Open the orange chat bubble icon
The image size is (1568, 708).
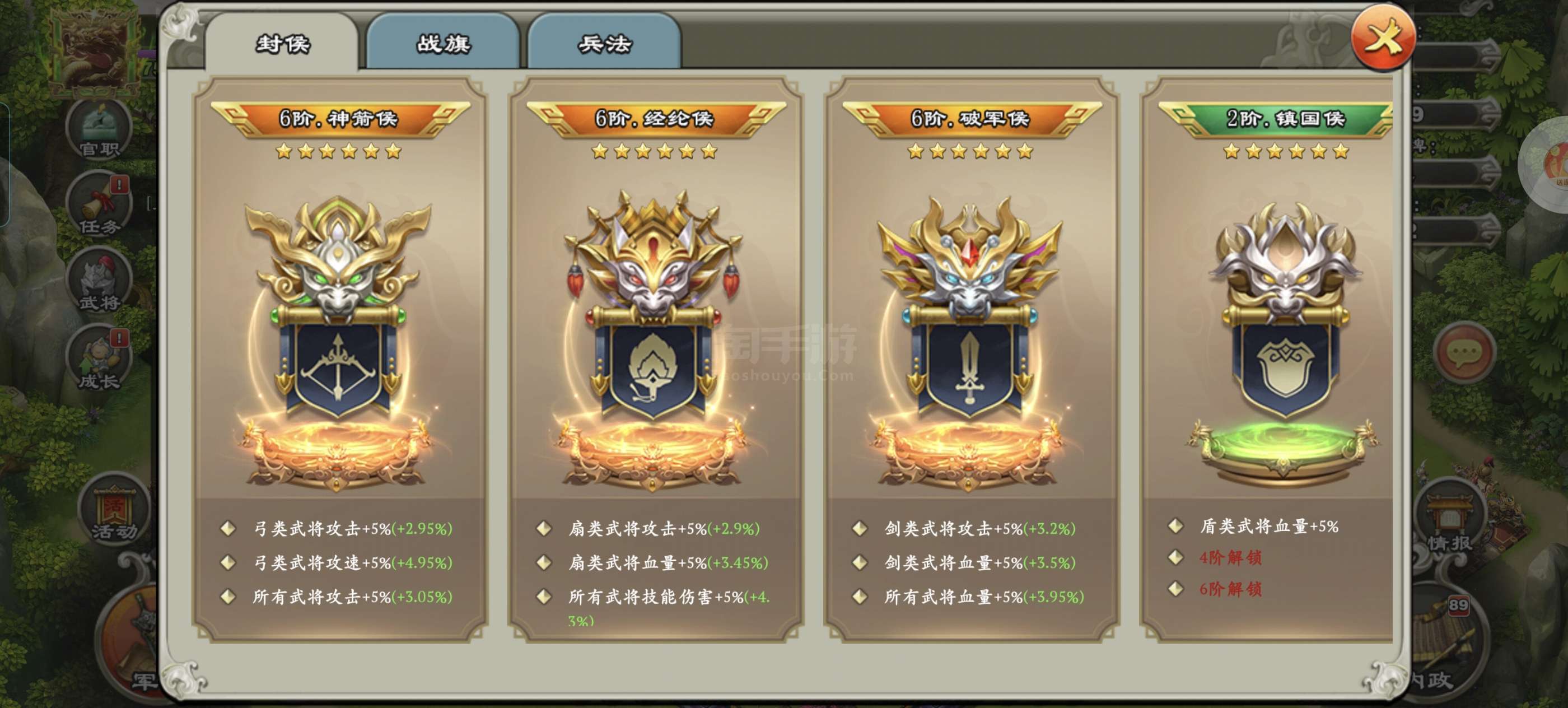tap(1464, 352)
